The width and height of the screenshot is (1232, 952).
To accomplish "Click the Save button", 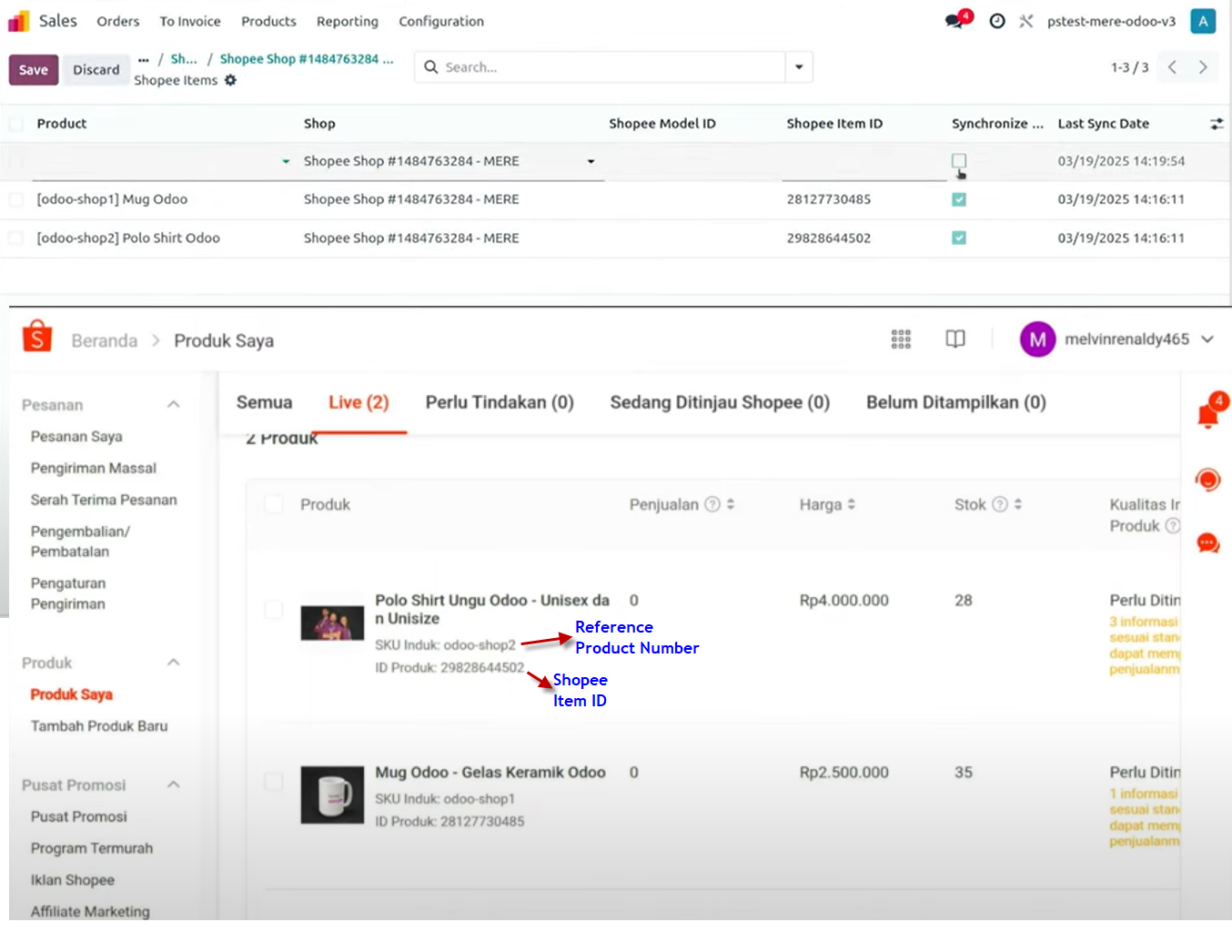I will click(x=34, y=70).
